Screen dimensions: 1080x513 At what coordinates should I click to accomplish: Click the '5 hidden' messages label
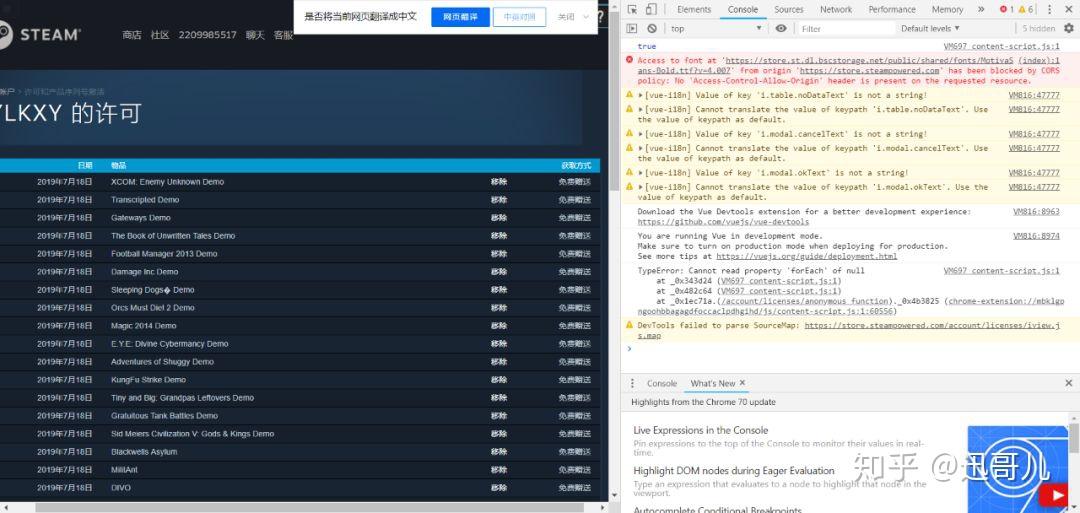click(1038, 28)
